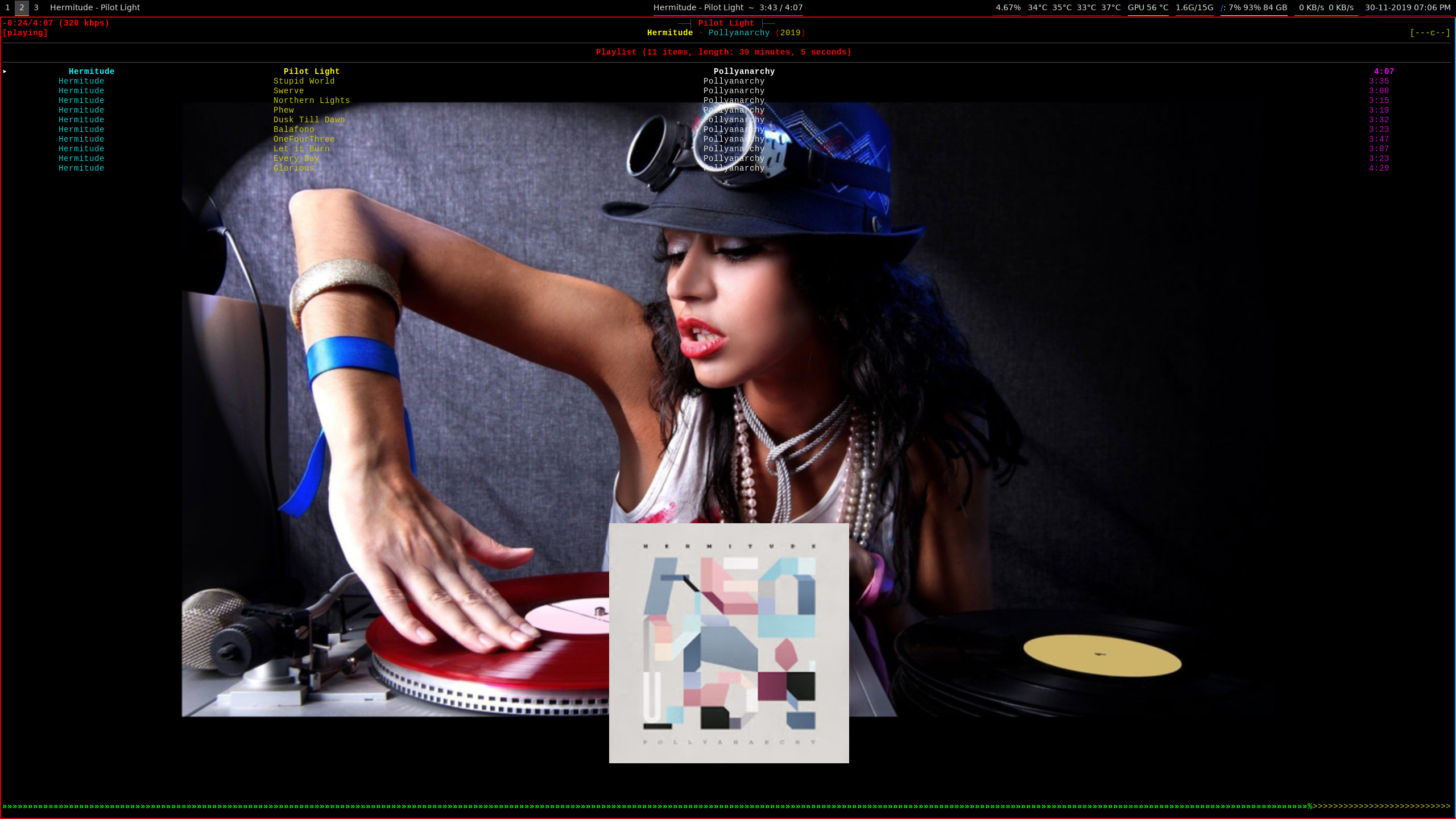Image resolution: width=1456 pixels, height=819 pixels.
Task: Click the CPU usage percentage indicator
Action: (1008, 7)
